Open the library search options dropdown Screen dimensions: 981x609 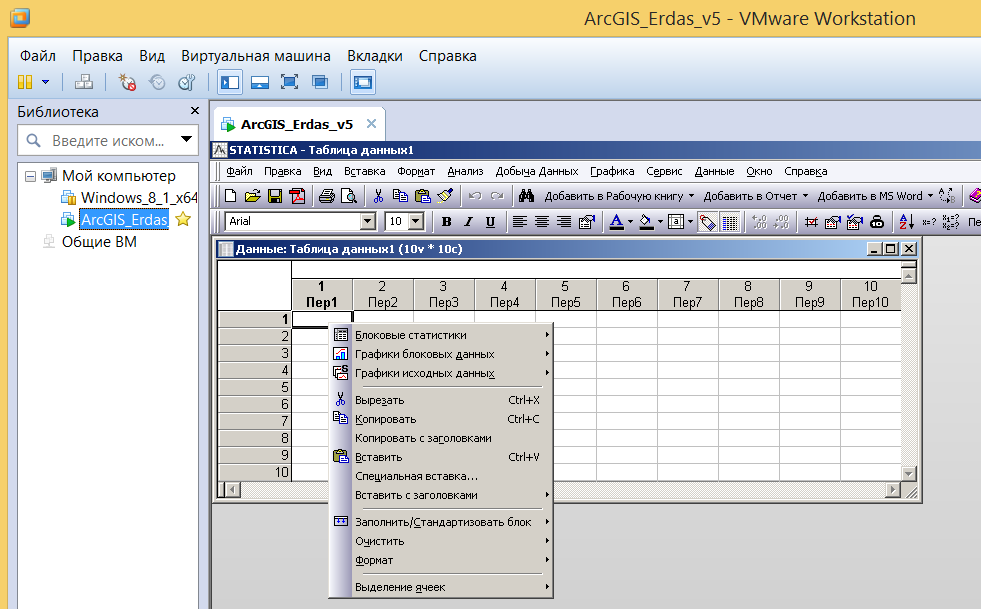point(186,140)
